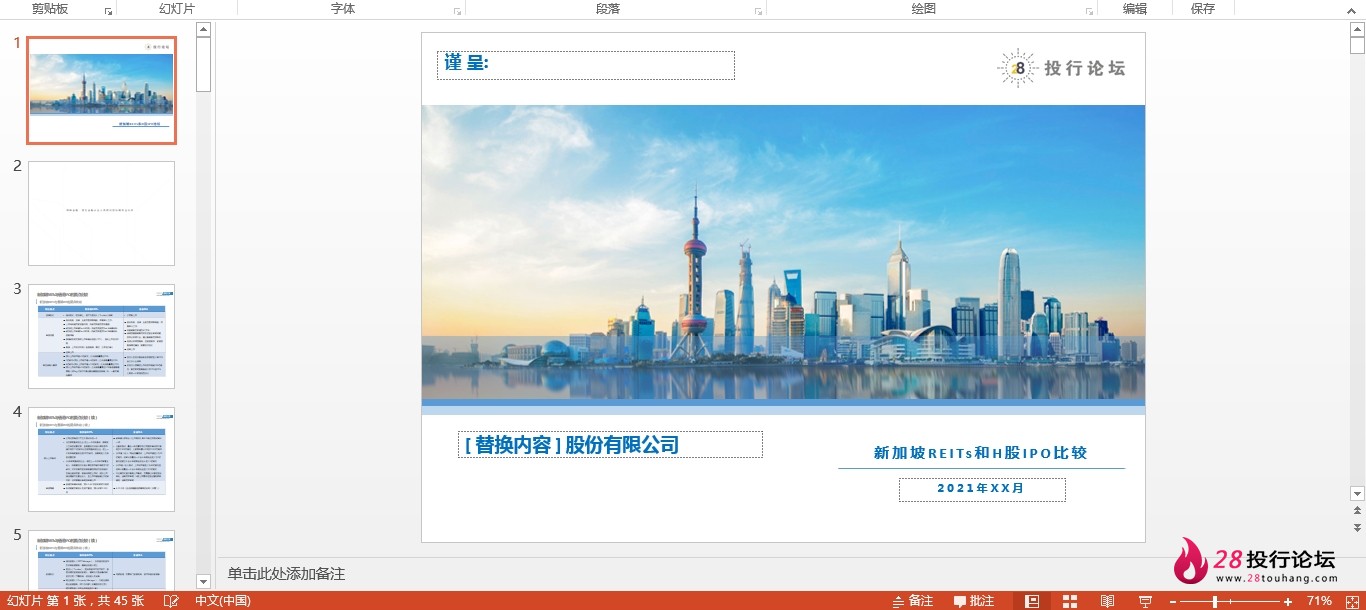Switch to Slide Sorter view icon

(1070, 601)
